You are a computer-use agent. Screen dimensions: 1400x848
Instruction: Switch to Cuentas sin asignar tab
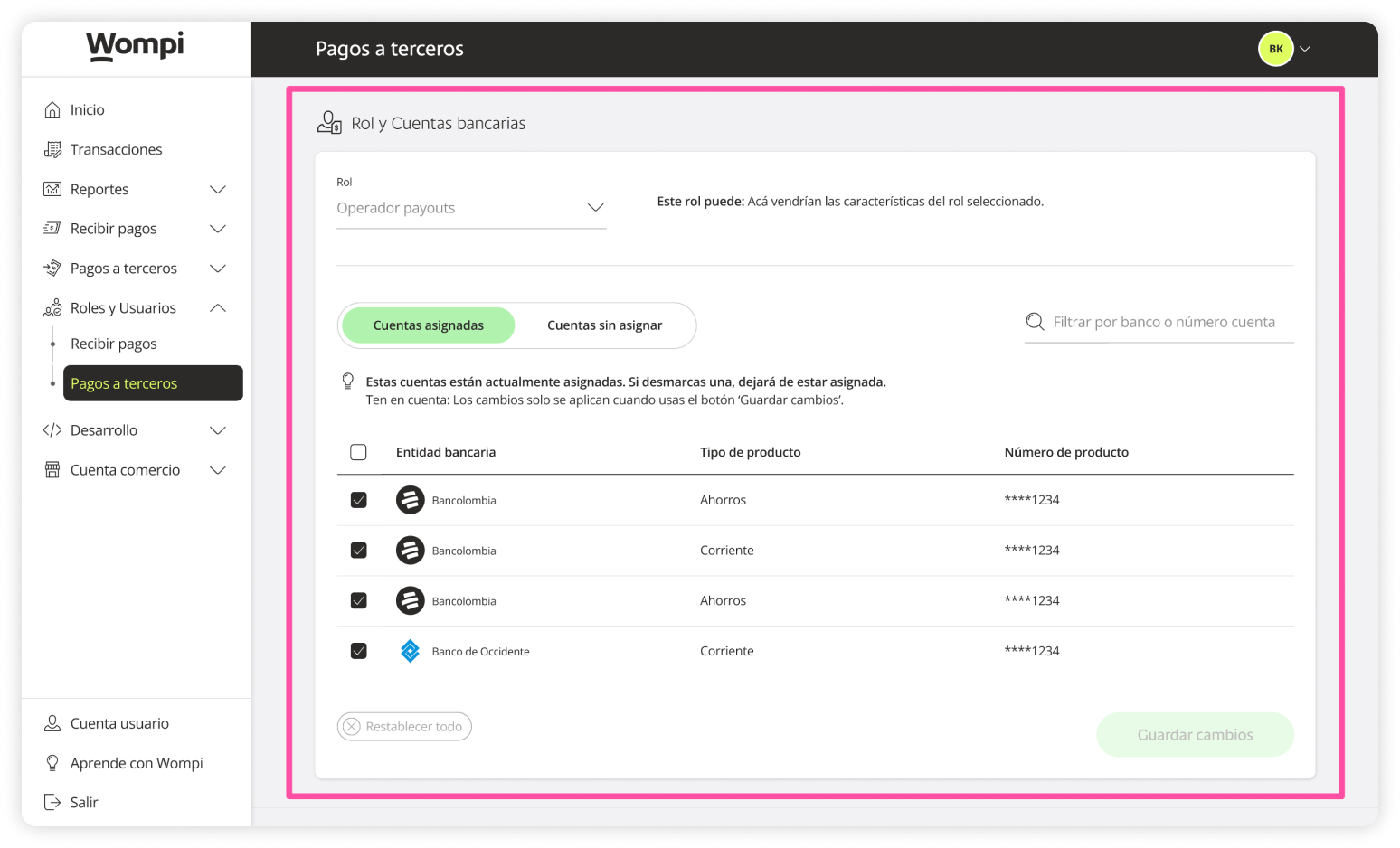tap(604, 325)
